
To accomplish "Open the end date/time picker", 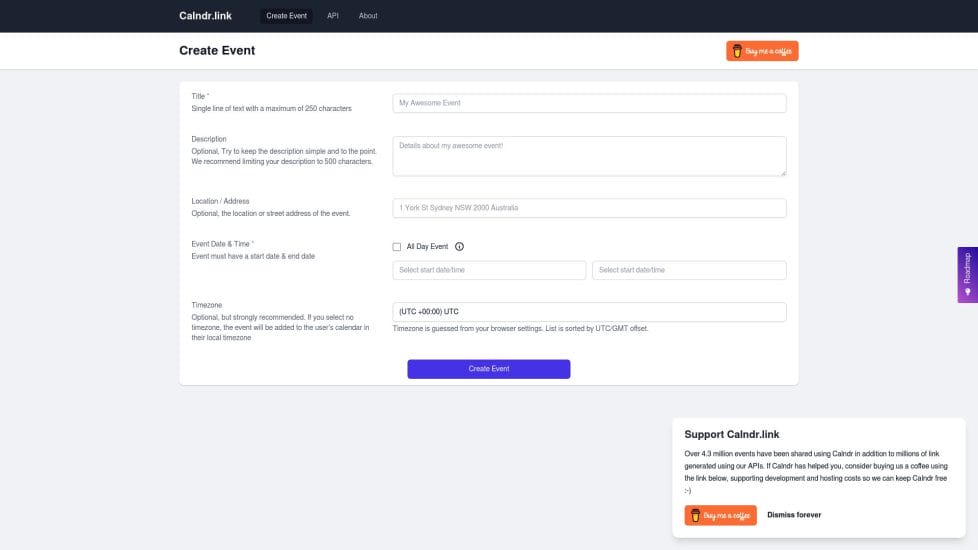I will click(x=689, y=270).
